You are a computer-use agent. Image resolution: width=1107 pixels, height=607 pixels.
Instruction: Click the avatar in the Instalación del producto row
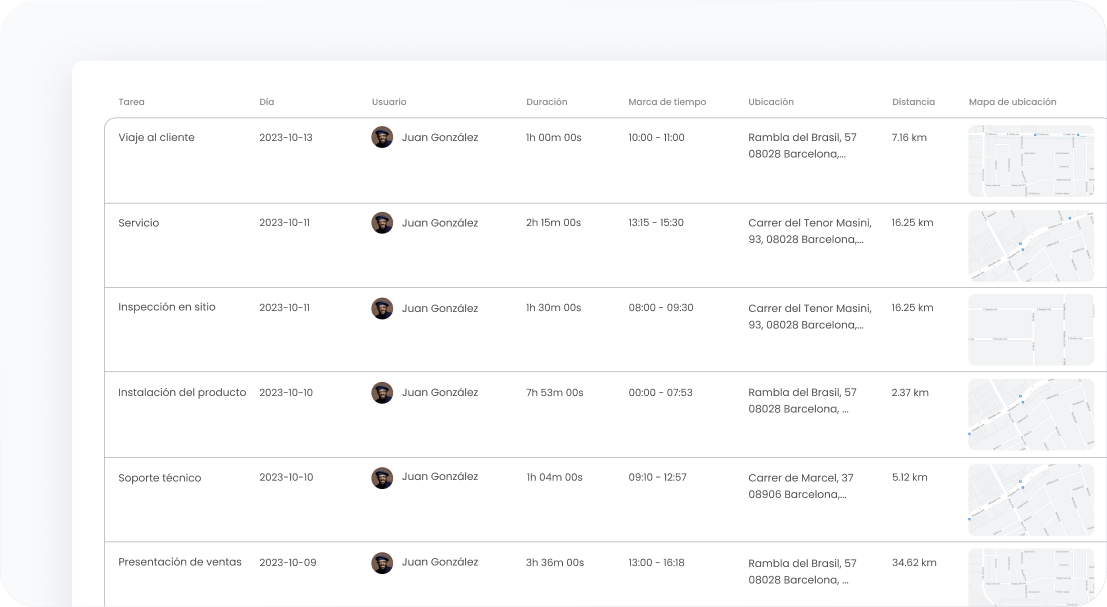pyautogui.click(x=382, y=393)
